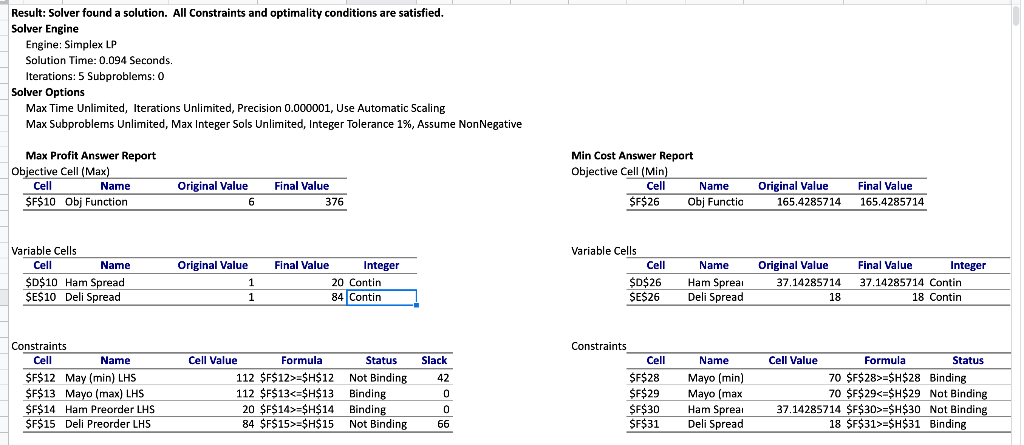The image size is (1024, 445).
Task: Select the Ham Spread final value 20
Action: (337, 283)
